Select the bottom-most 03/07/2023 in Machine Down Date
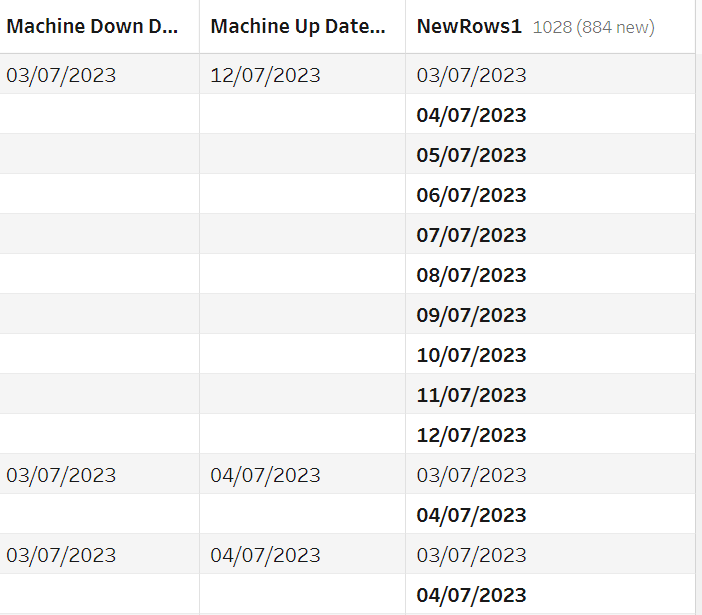 click(61, 555)
